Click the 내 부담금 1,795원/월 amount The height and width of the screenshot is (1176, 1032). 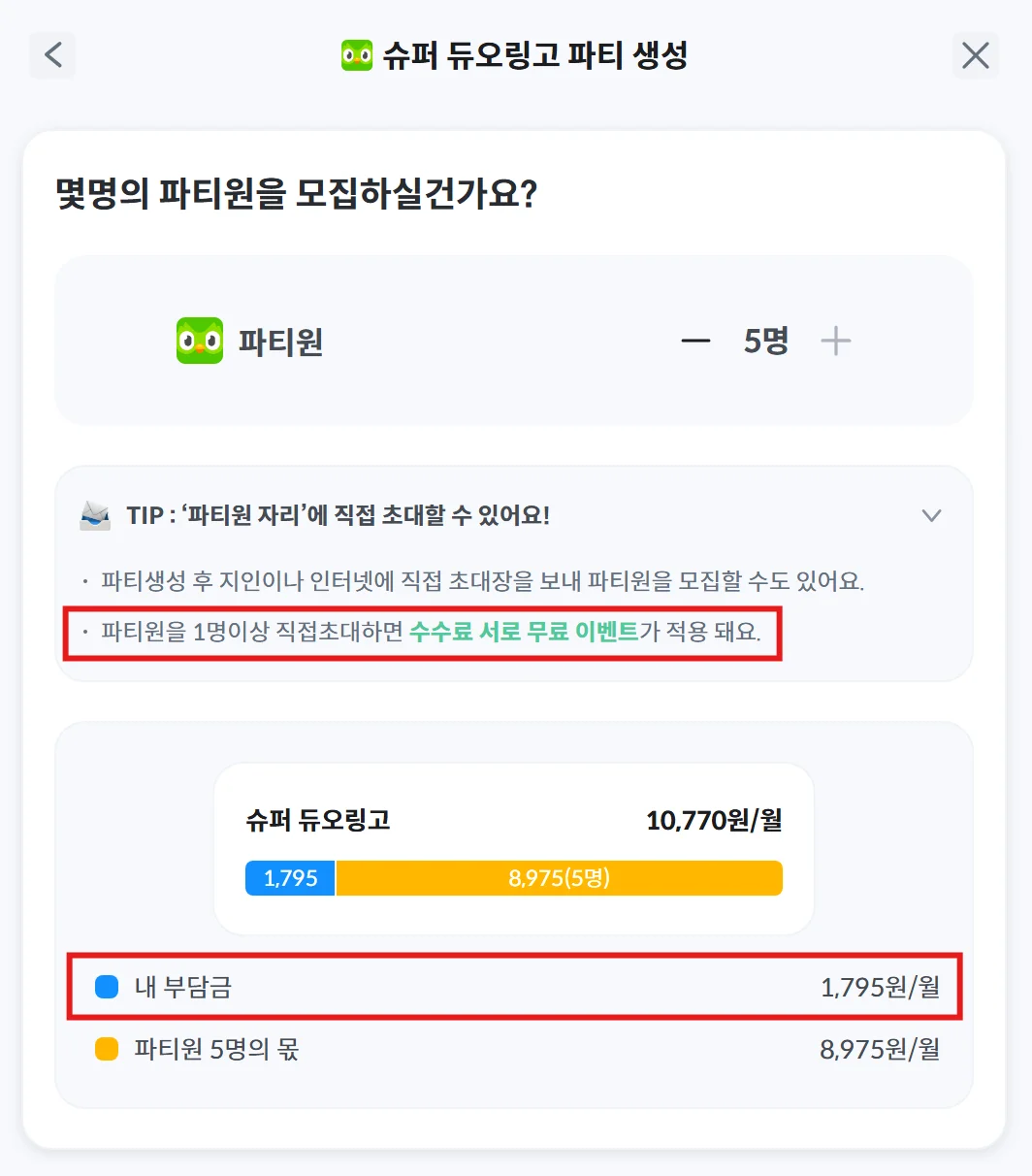[x=880, y=988]
